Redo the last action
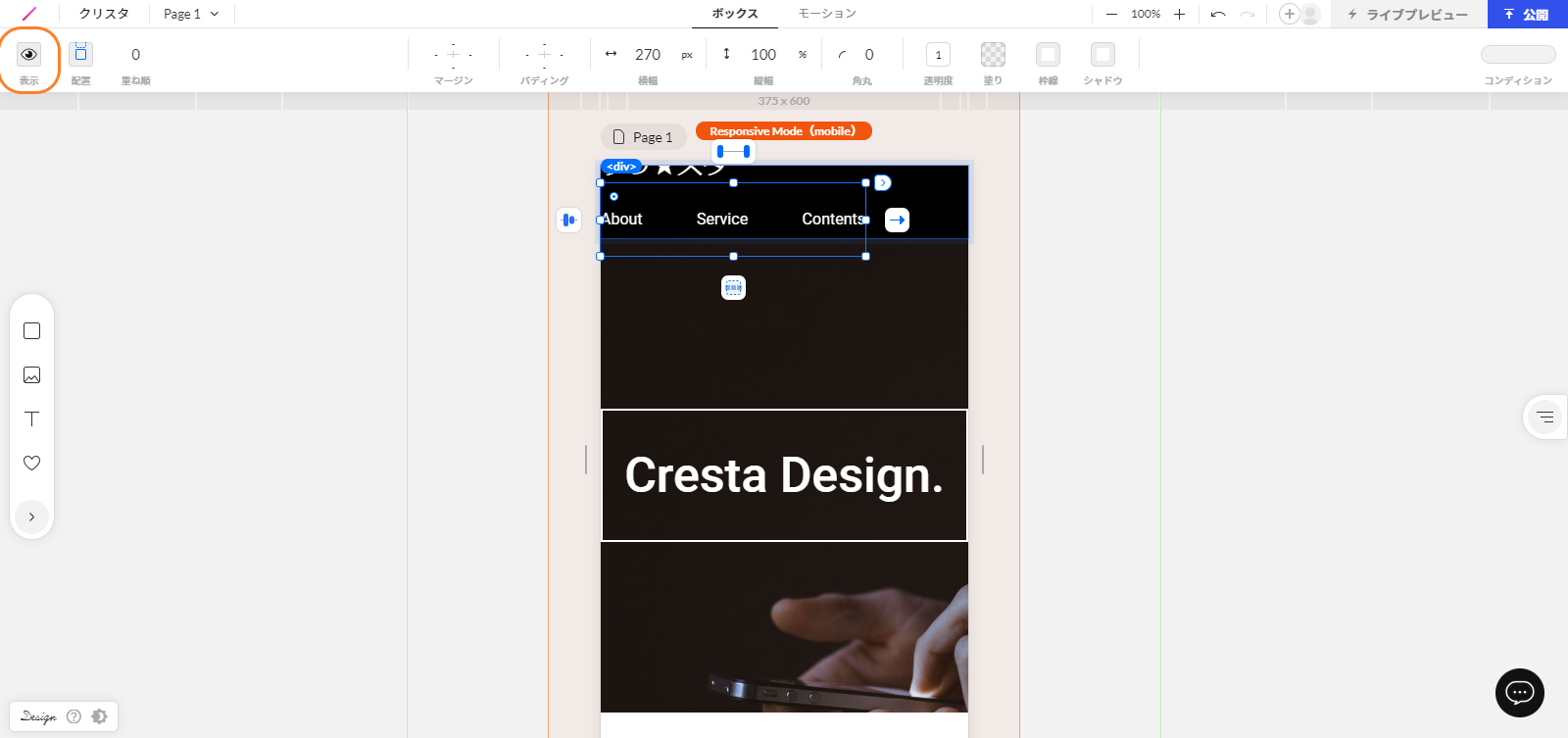 coord(1248,14)
